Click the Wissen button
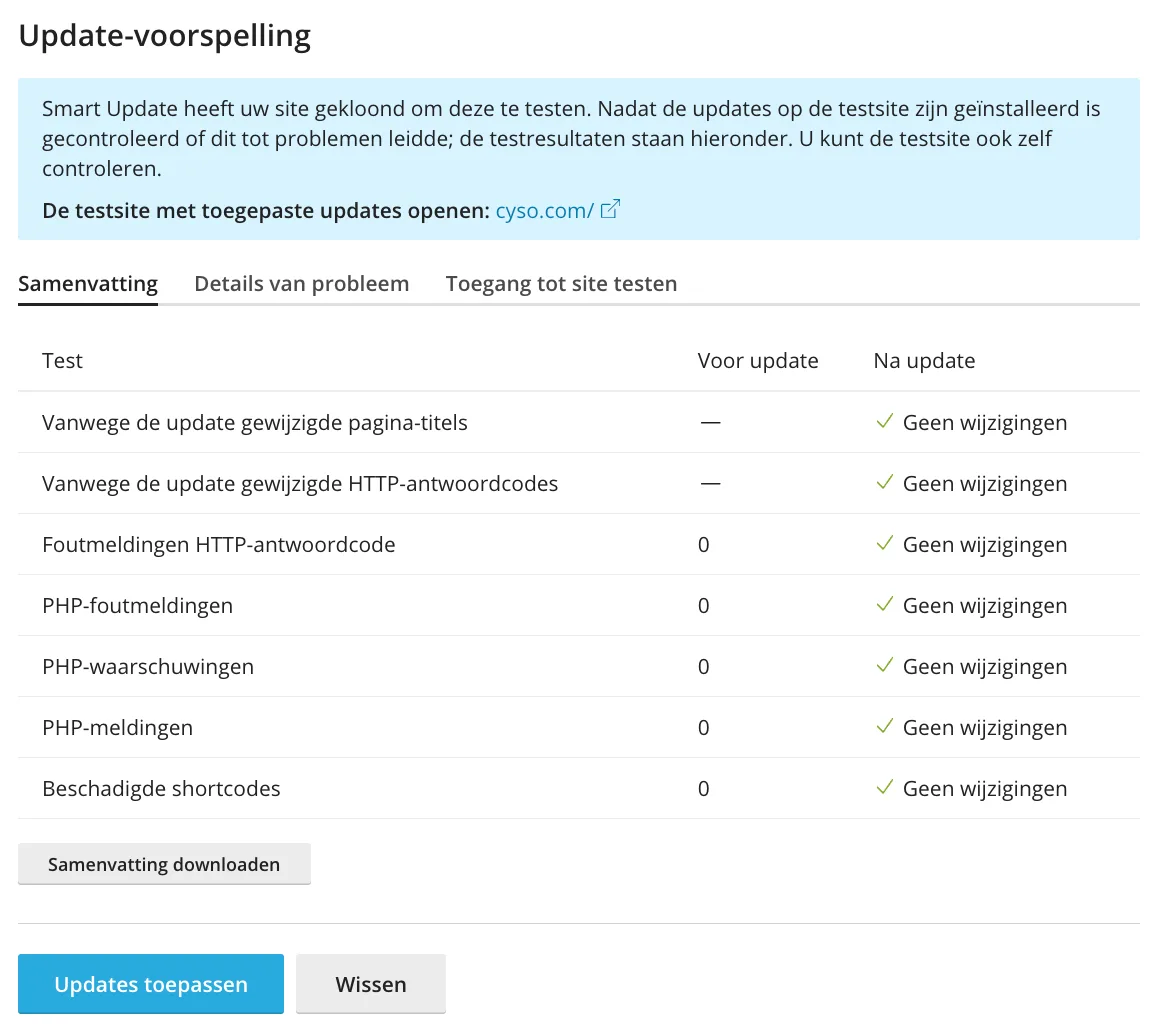 [x=371, y=984]
